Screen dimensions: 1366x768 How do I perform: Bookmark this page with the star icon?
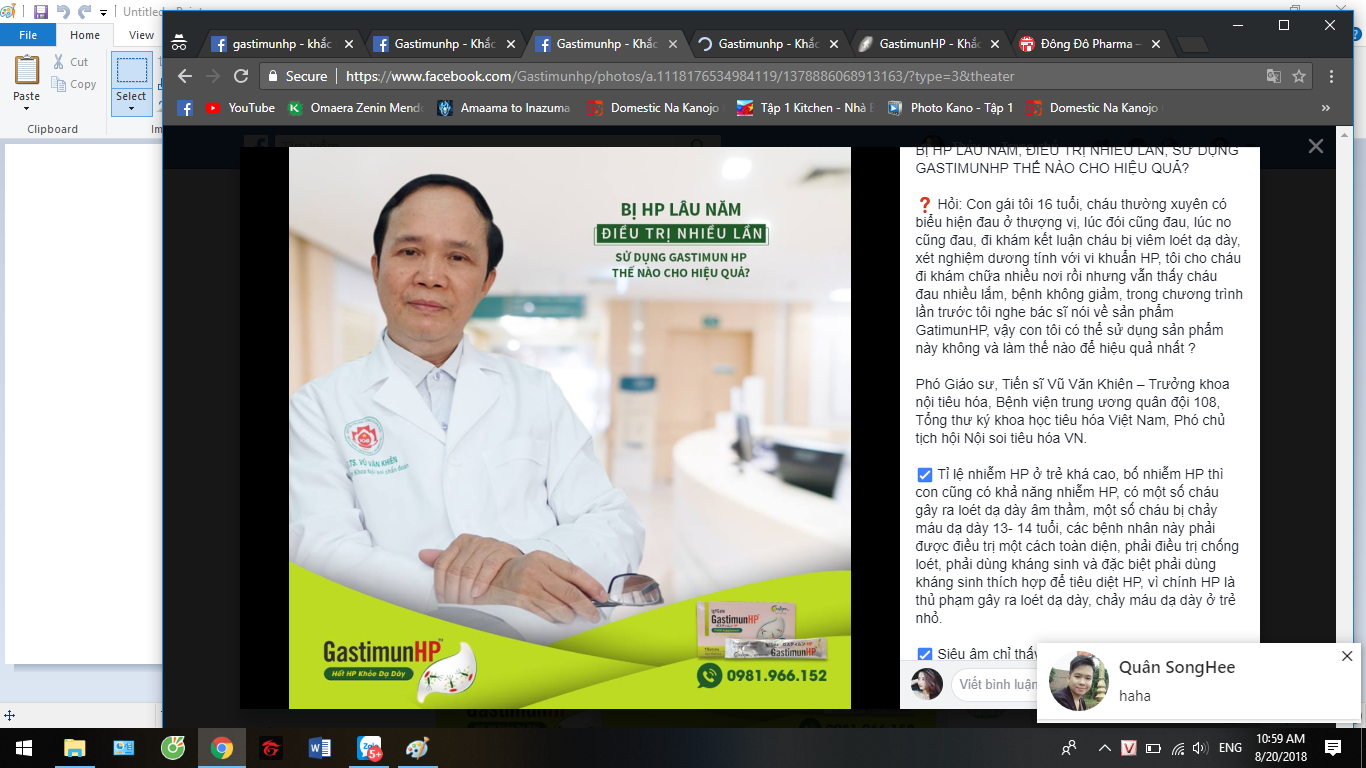coord(1299,76)
